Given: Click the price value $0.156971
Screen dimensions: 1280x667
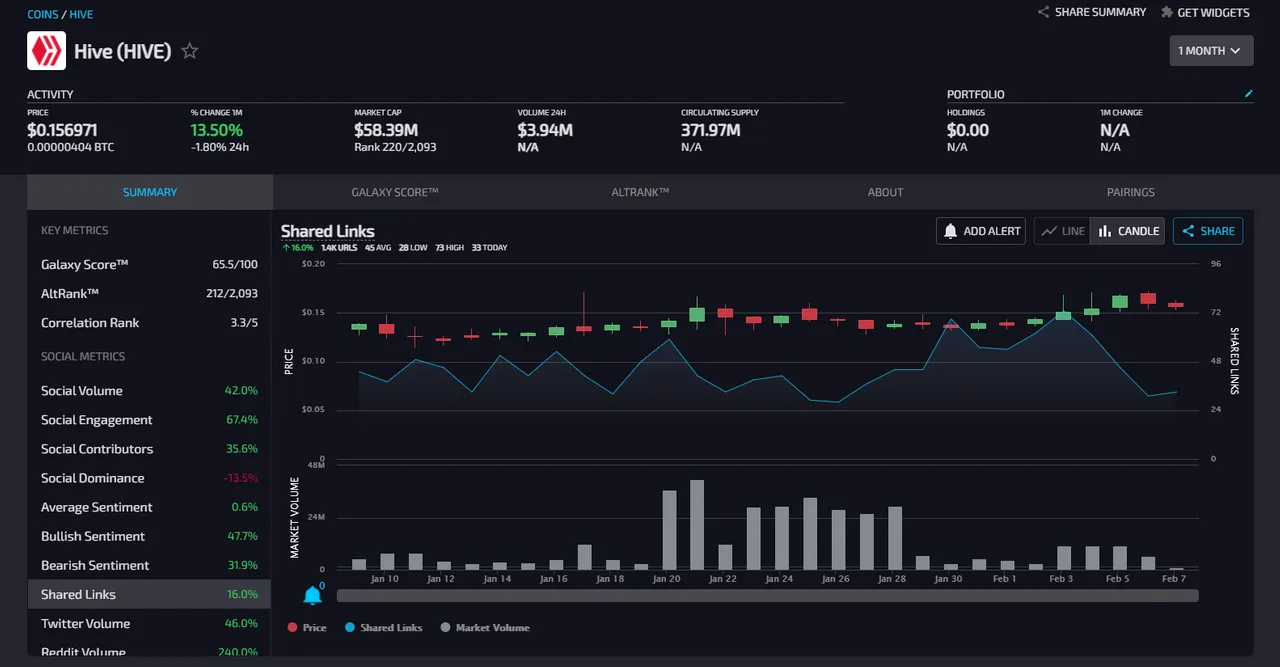Looking at the screenshot, I should coord(62,130).
